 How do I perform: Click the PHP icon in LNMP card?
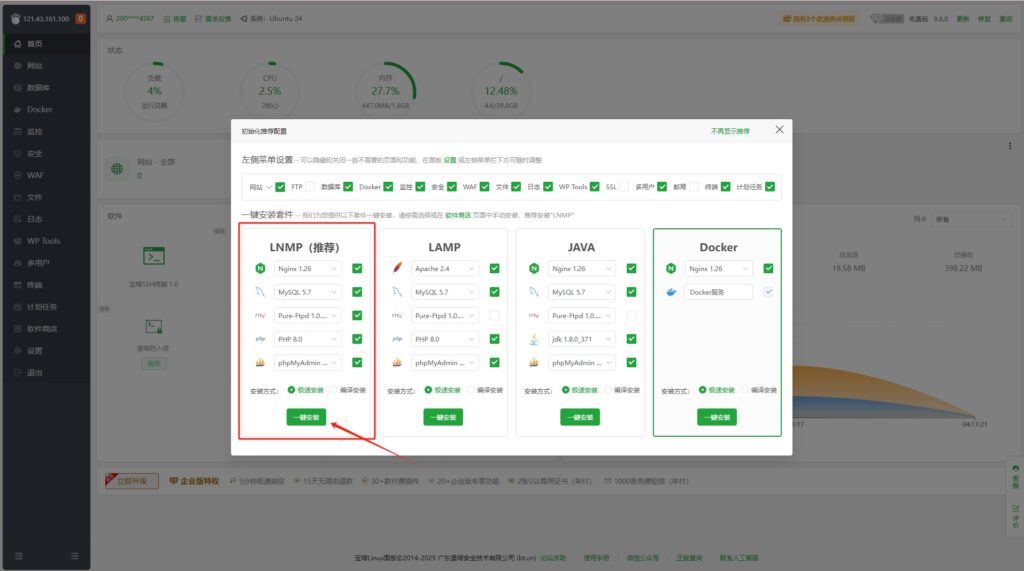260,339
